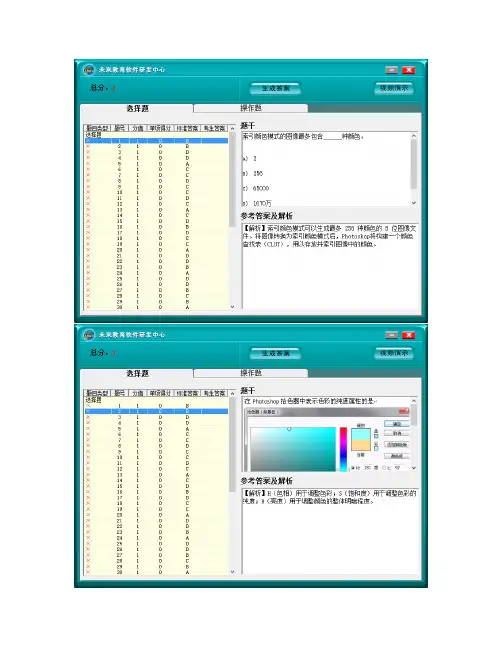The height and width of the screenshot is (649, 502).
Task: Minimize the upper window
Action: click(x=392, y=70)
